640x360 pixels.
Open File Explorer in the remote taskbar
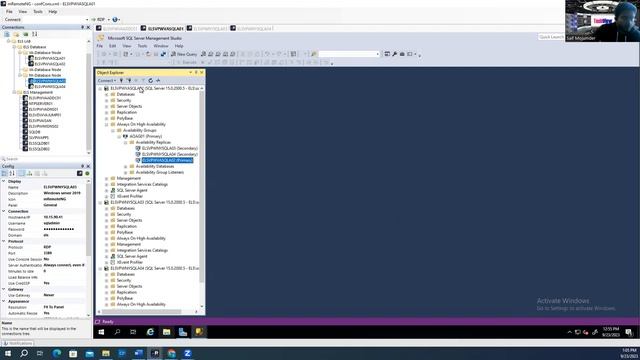point(166,332)
